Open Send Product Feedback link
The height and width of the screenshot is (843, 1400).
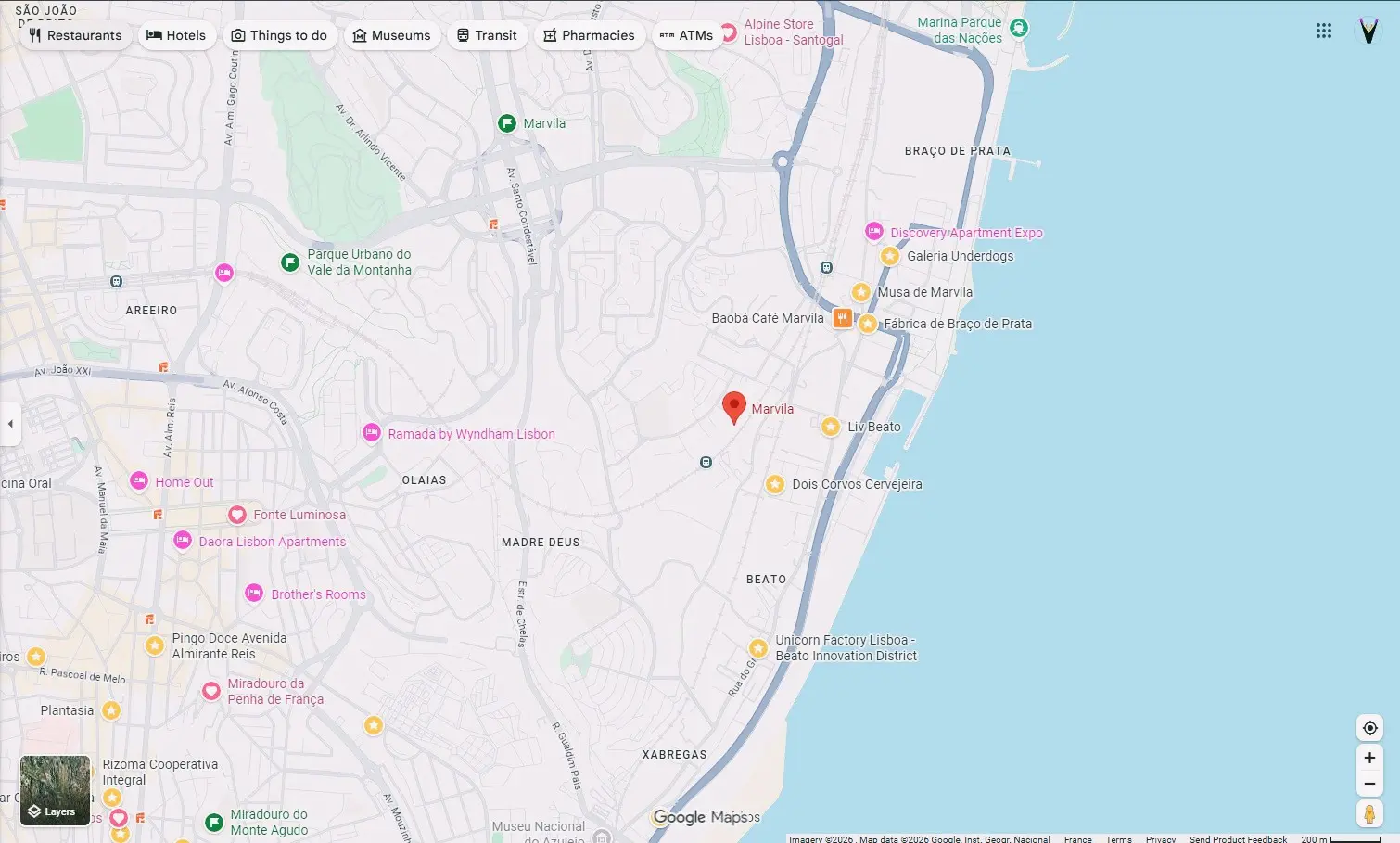click(1238, 838)
